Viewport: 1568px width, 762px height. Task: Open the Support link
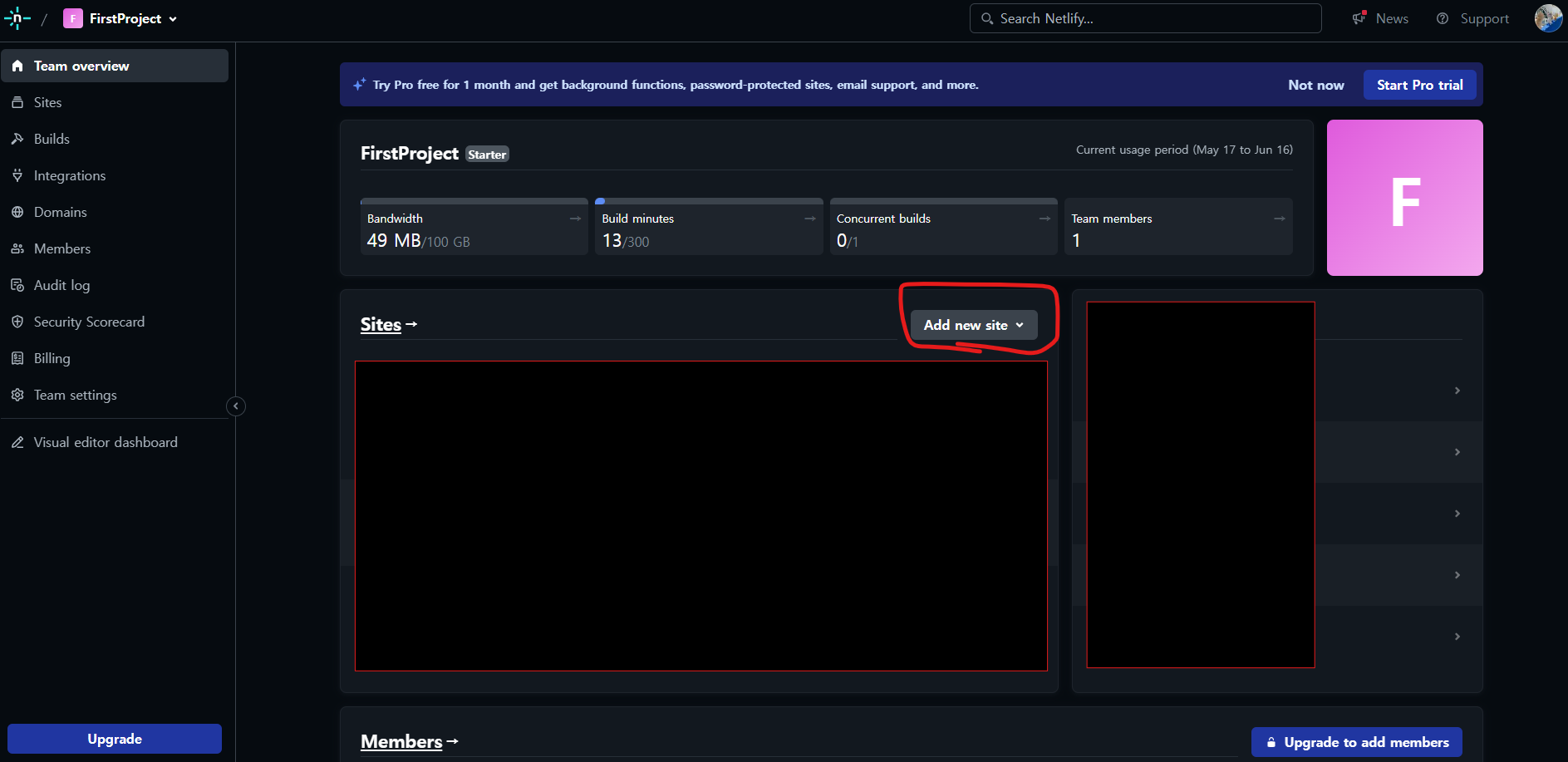click(x=1484, y=18)
